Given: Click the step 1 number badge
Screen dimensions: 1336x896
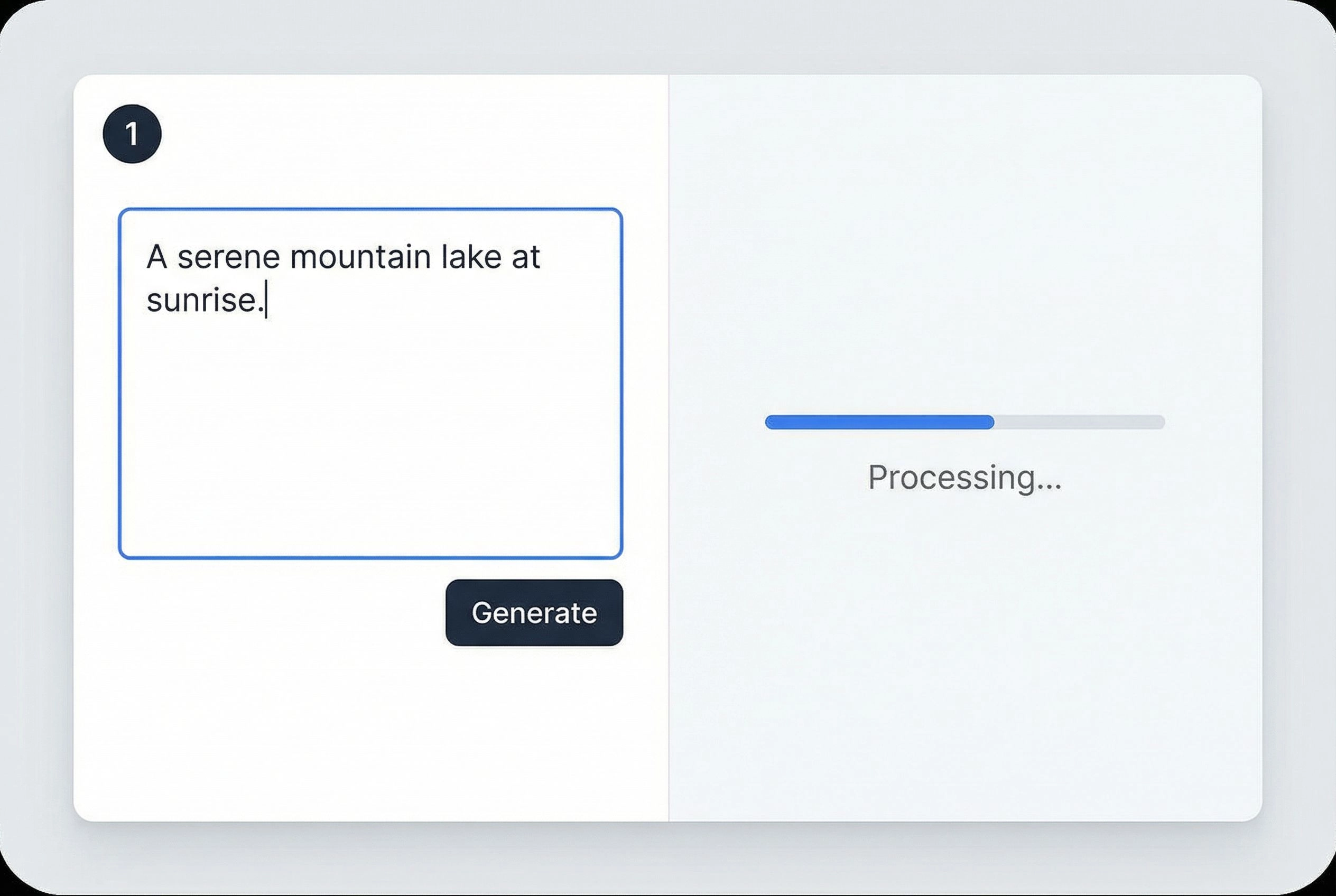Looking at the screenshot, I should click(x=132, y=134).
